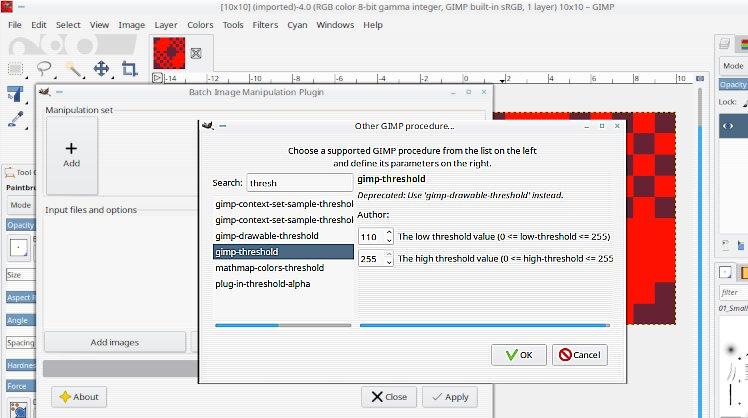Click the new layer icon below layer list
748x418 pixels.
(725, 245)
